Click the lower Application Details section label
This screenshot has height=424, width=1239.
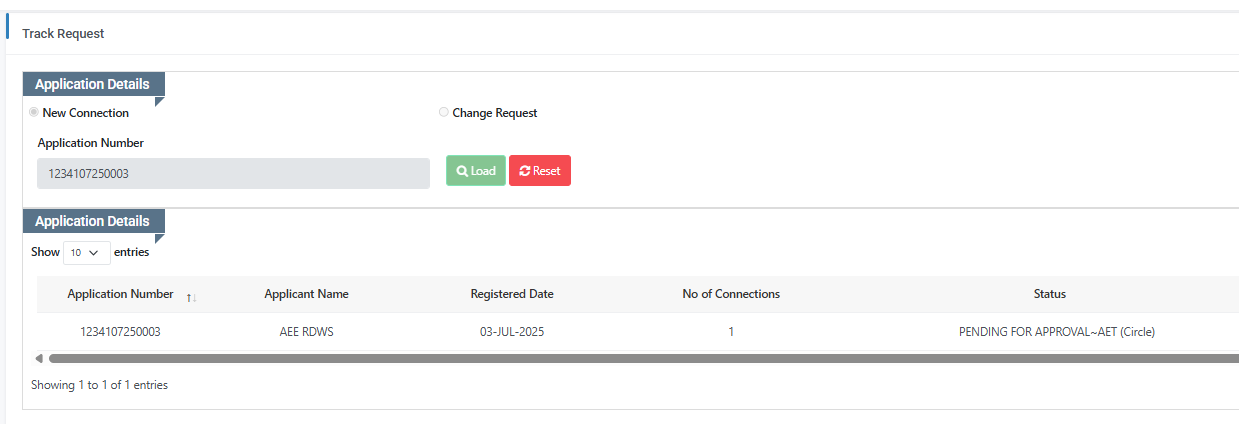click(92, 221)
